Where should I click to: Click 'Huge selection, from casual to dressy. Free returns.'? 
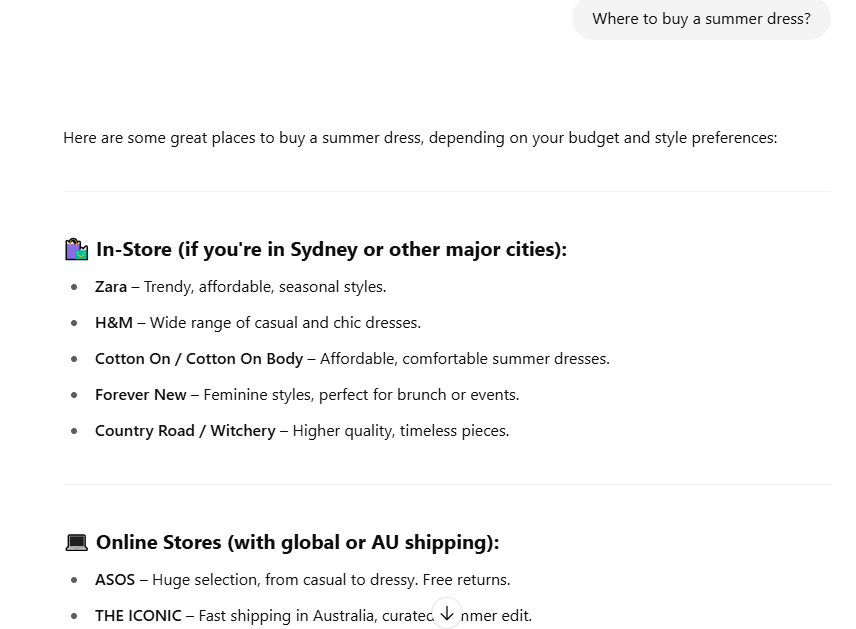331,580
